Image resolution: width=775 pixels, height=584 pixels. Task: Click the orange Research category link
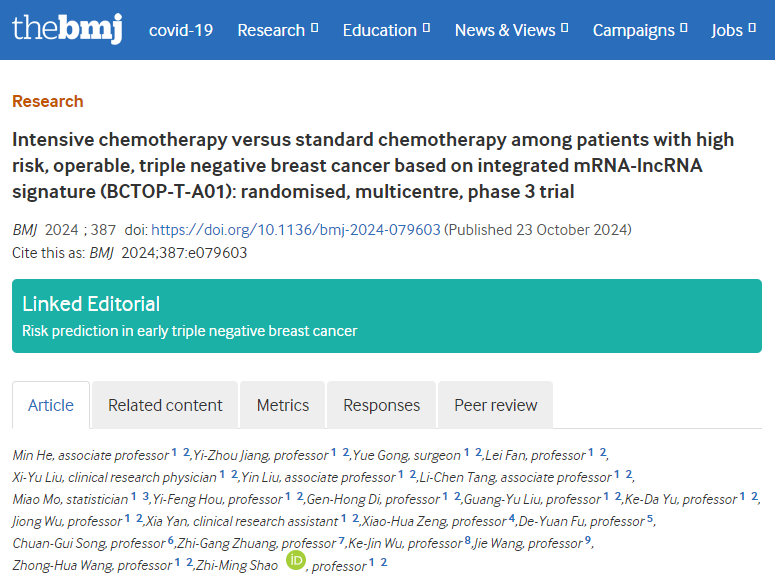click(48, 101)
